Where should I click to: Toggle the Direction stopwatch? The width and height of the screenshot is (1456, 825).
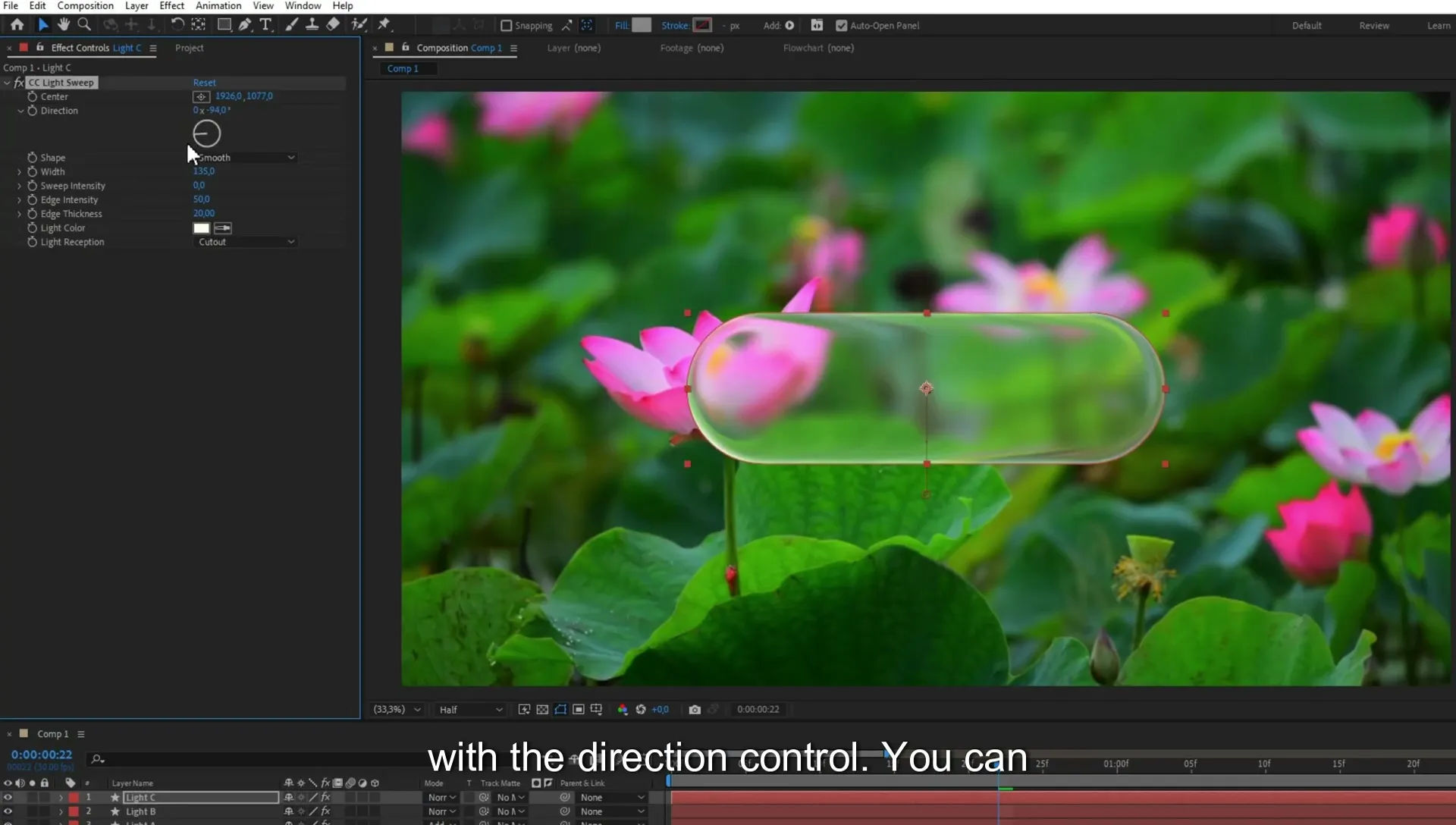(x=32, y=110)
